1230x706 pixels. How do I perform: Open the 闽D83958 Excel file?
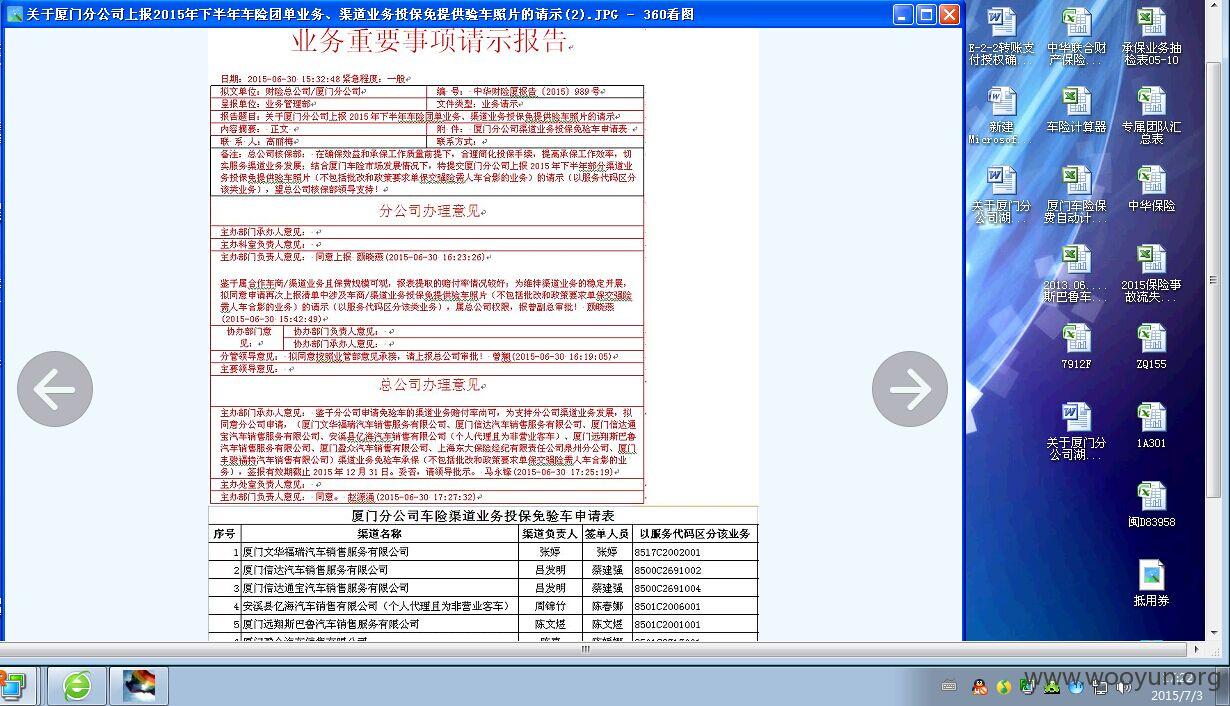pyautogui.click(x=1151, y=505)
